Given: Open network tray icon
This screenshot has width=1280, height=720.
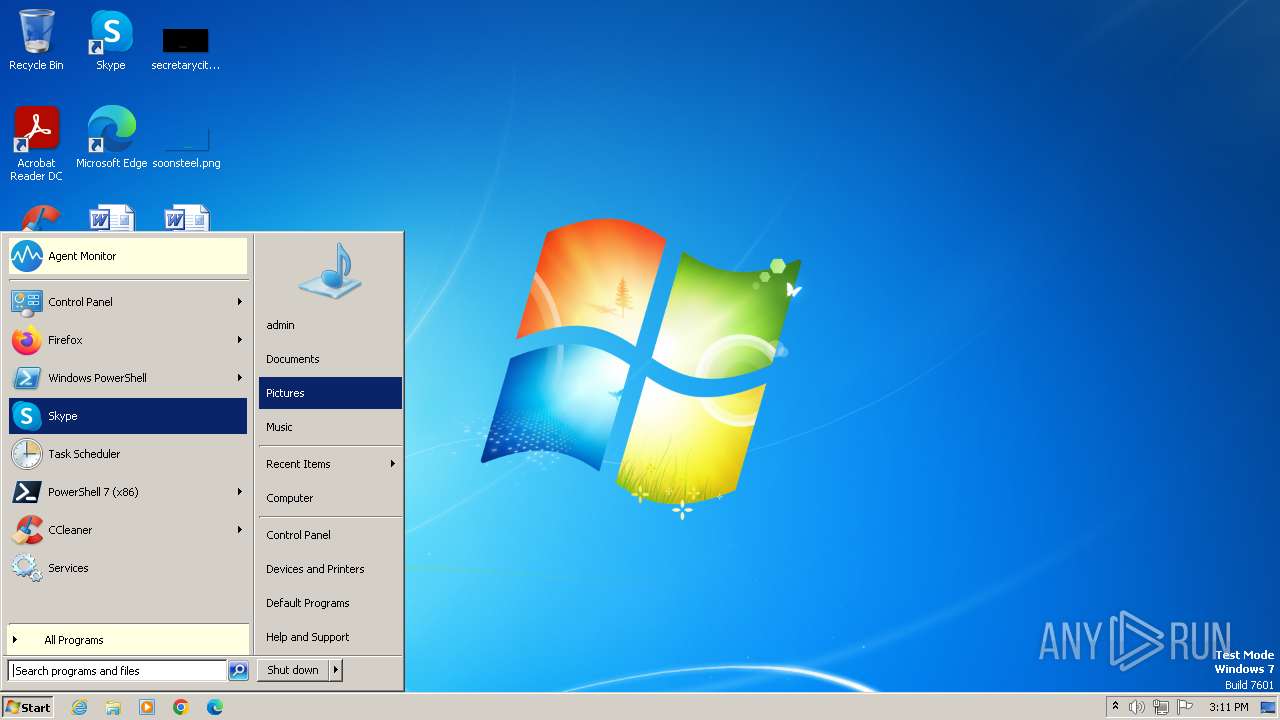Looking at the screenshot, I should (1161, 707).
